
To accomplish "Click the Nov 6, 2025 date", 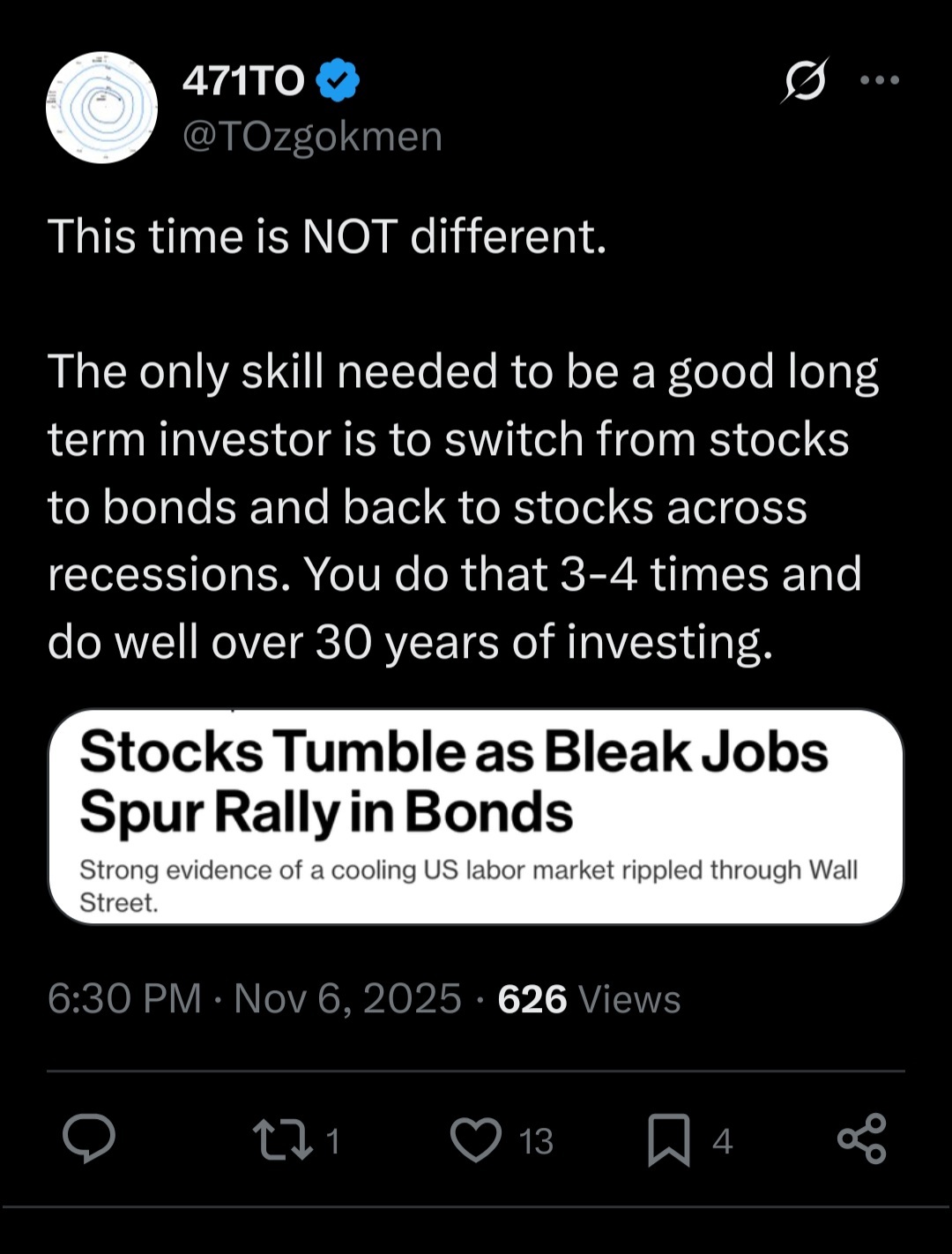I will pos(347,999).
